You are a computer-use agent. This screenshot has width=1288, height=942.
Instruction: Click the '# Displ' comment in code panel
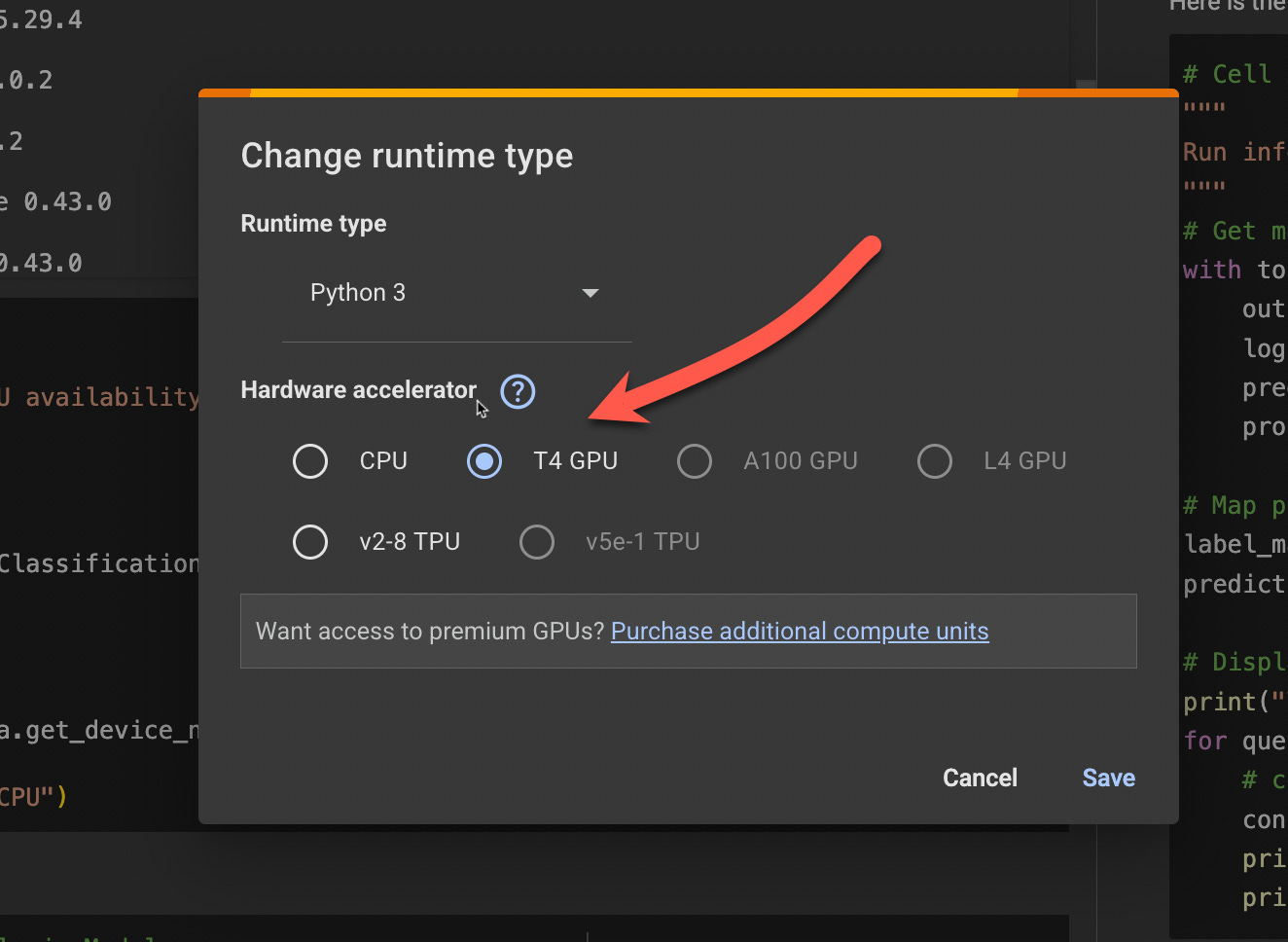pos(1234,662)
